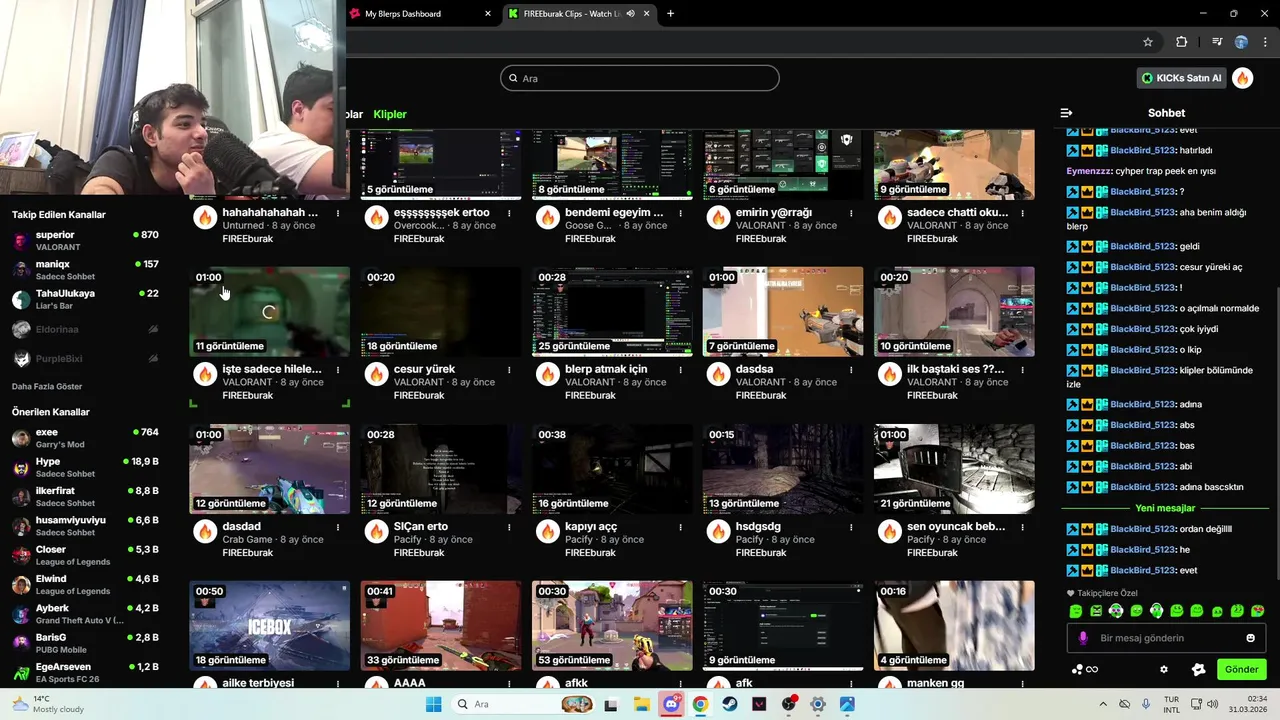Open options menu for 'hsdgsdg' clip

coord(851,526)
